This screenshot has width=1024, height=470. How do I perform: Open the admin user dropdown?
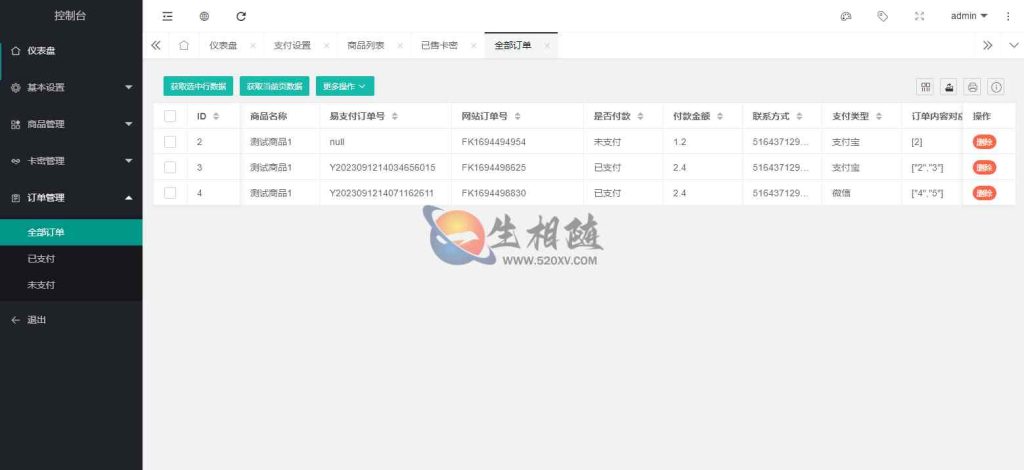click(x=969, y=16)
